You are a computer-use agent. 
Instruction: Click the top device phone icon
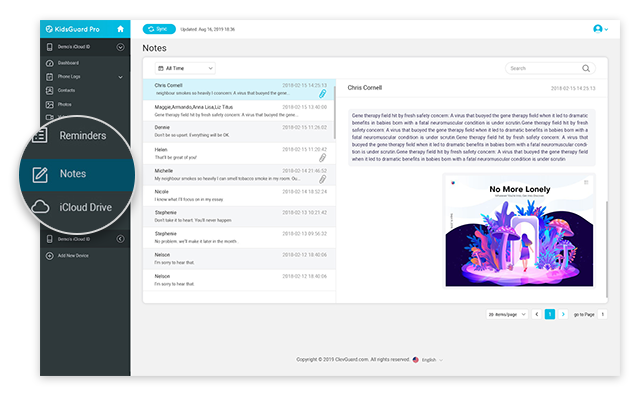[x=49, y=47]
